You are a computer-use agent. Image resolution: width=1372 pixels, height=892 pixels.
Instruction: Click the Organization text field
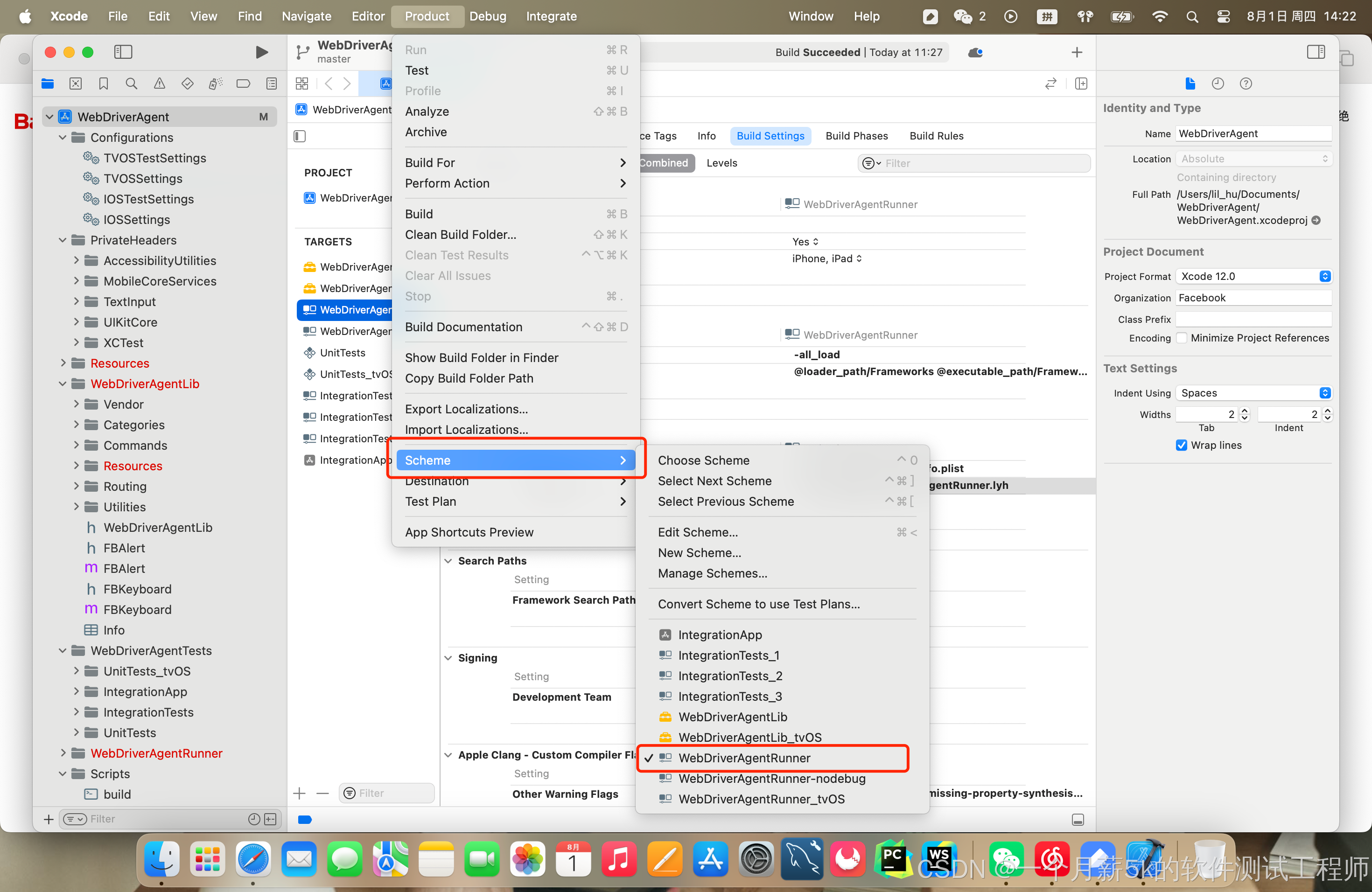(1253, 298)
